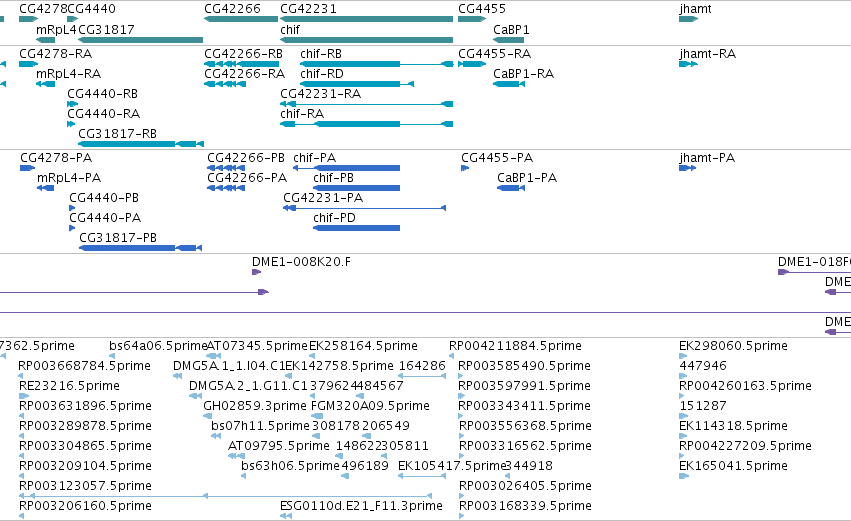Select the mRpL4-RA transcript label

coord(68,74)
